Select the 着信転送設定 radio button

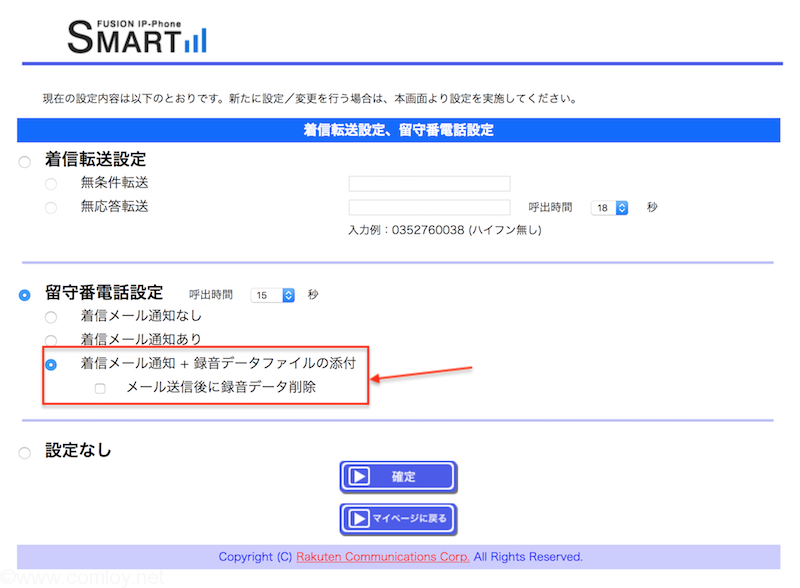pos(24,162)
